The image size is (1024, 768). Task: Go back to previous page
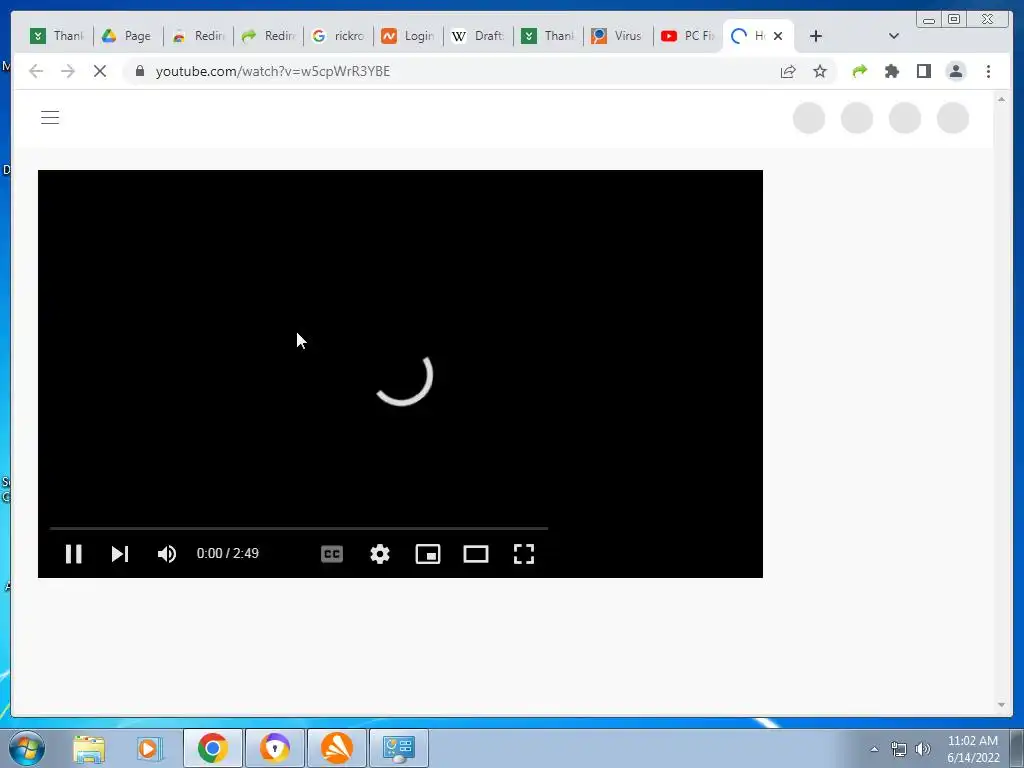pyautogui.click(x=36, y=71)
